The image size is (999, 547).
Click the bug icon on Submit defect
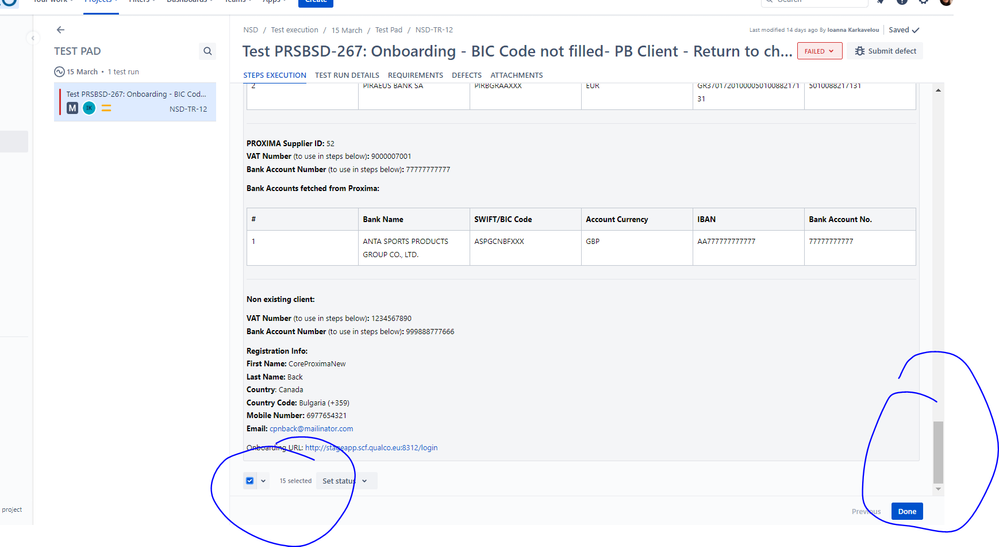click(859, 51)
